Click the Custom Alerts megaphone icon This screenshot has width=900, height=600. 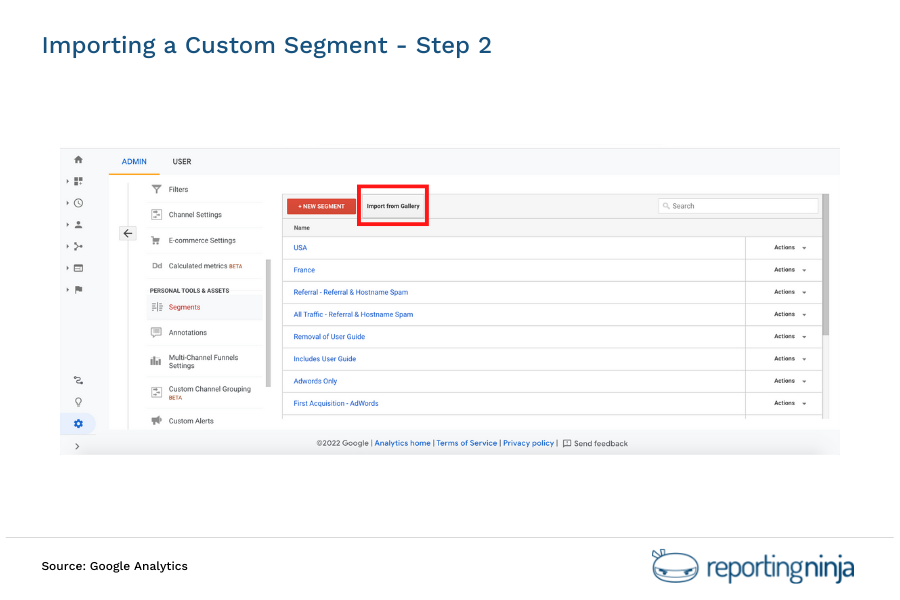[x=156, y=420]
